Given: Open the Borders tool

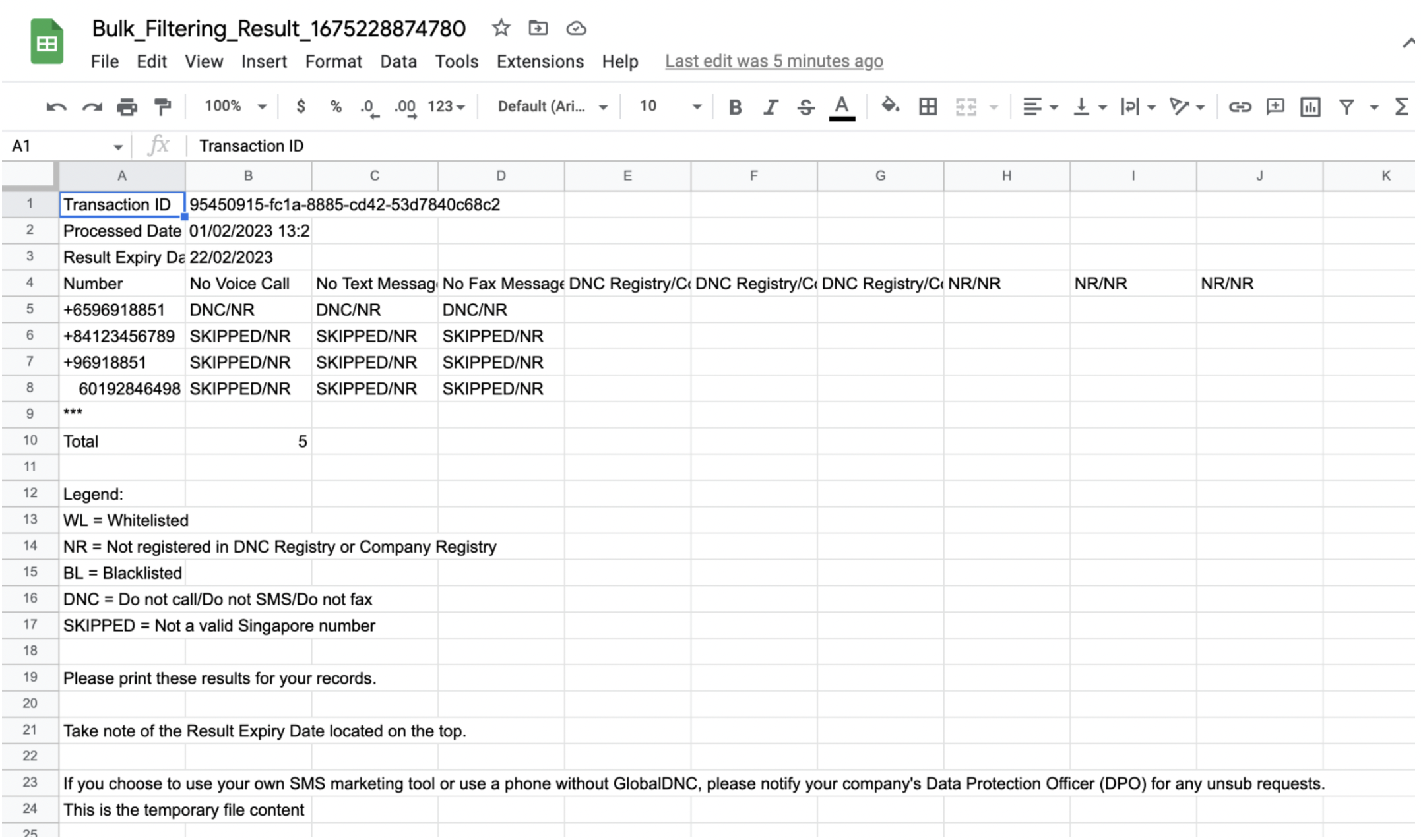Looking at the screenshot, I should [928, 106].
